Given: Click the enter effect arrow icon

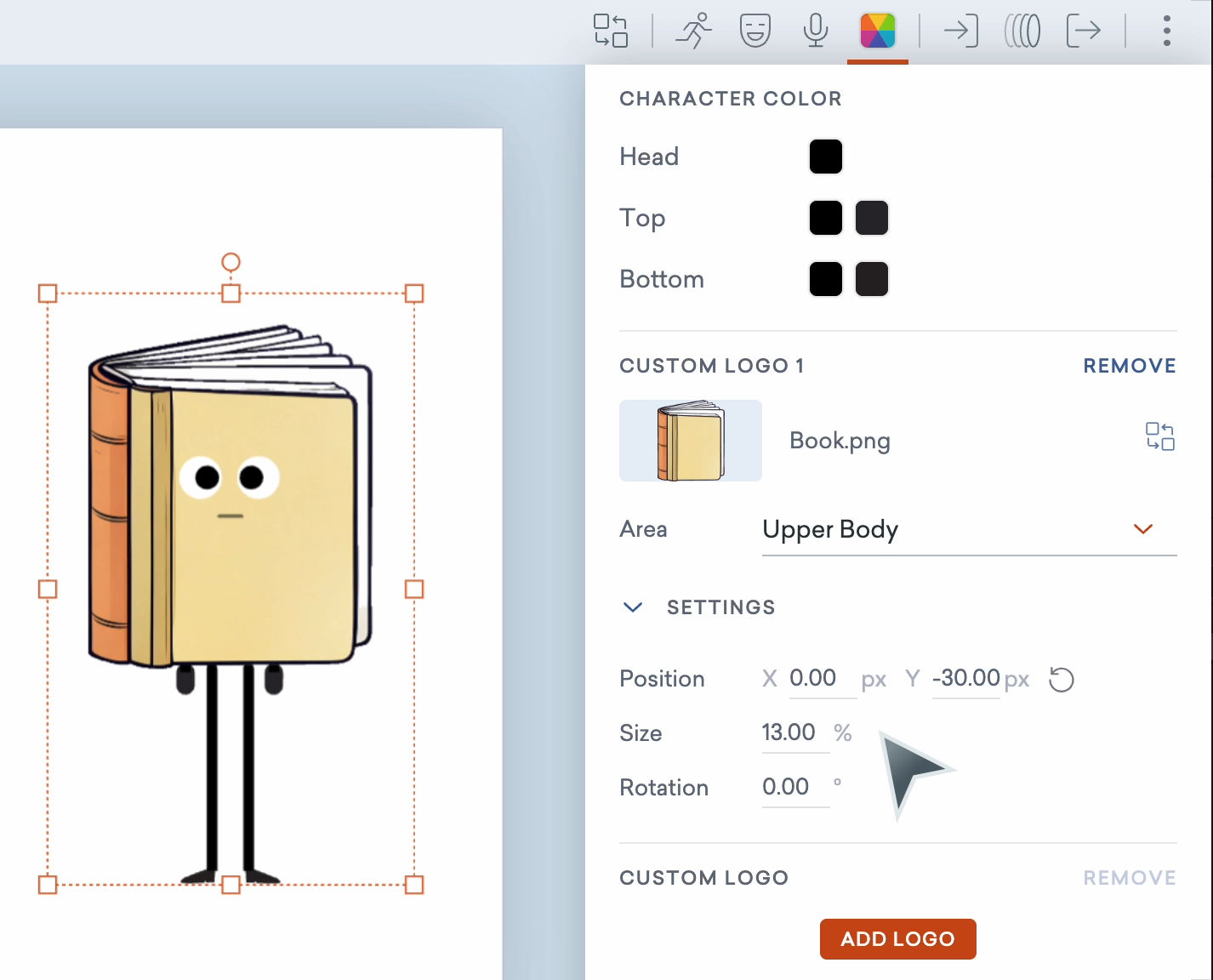Looking at the screenshot, I should pos(960,31).
